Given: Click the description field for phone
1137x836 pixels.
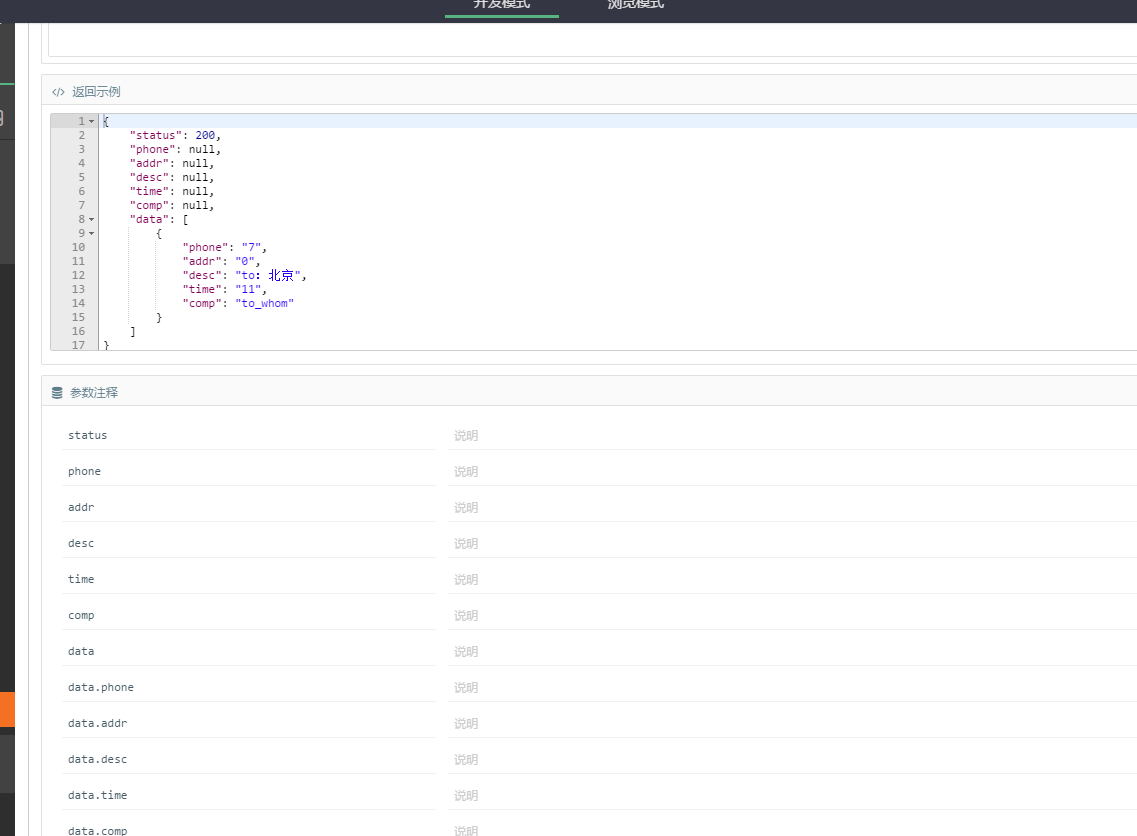Looking at the screenshot, I should point(792,471).
